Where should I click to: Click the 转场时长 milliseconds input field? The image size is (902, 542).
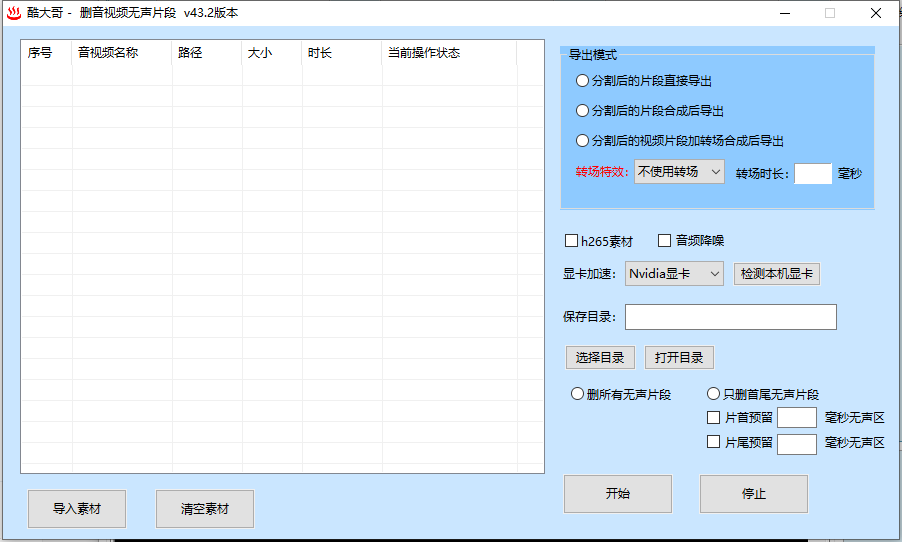(x=813, y=173)
